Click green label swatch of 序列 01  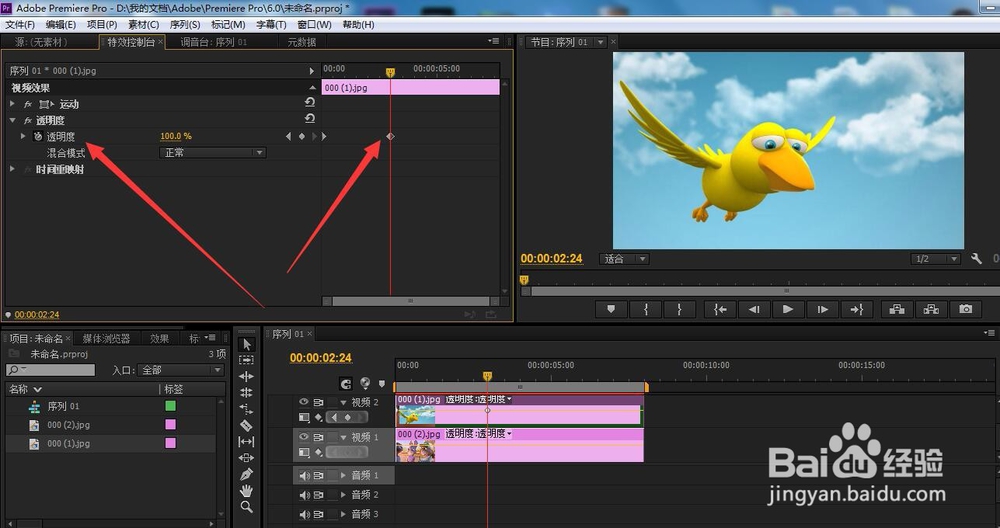coord(170,406)
